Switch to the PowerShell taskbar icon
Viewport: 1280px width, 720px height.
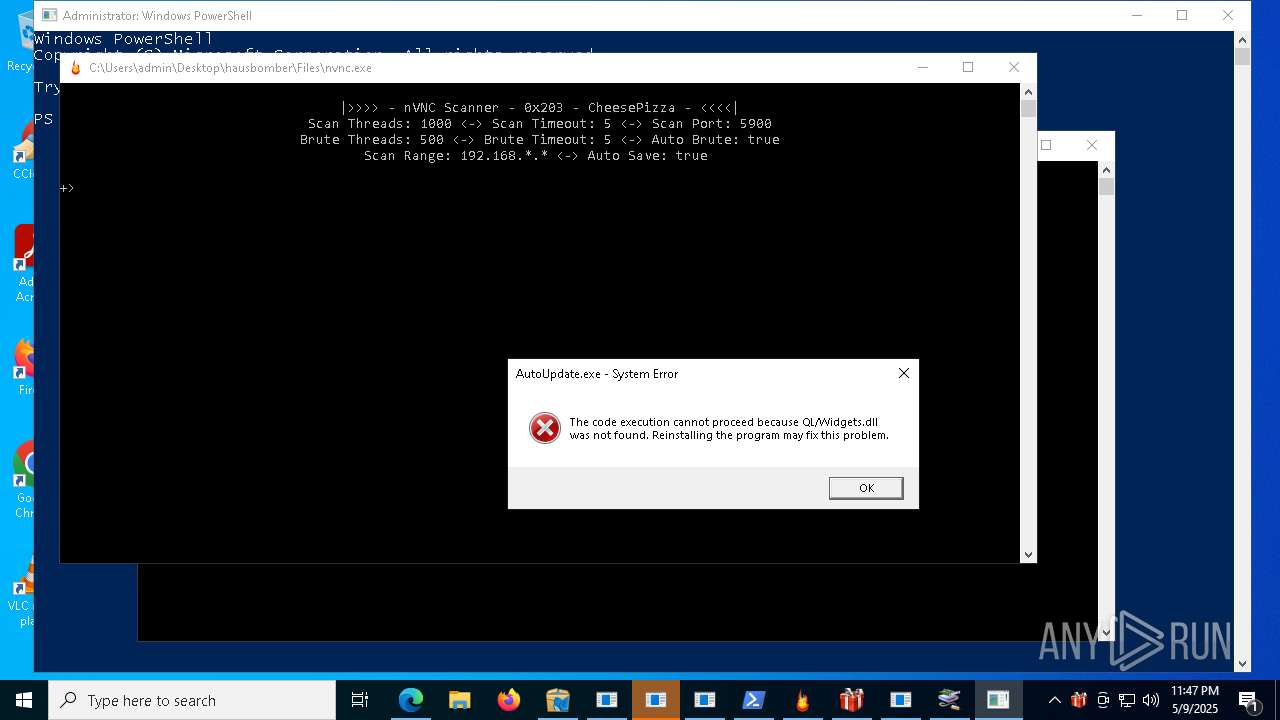pyautogui.click(x=754, y=700)
